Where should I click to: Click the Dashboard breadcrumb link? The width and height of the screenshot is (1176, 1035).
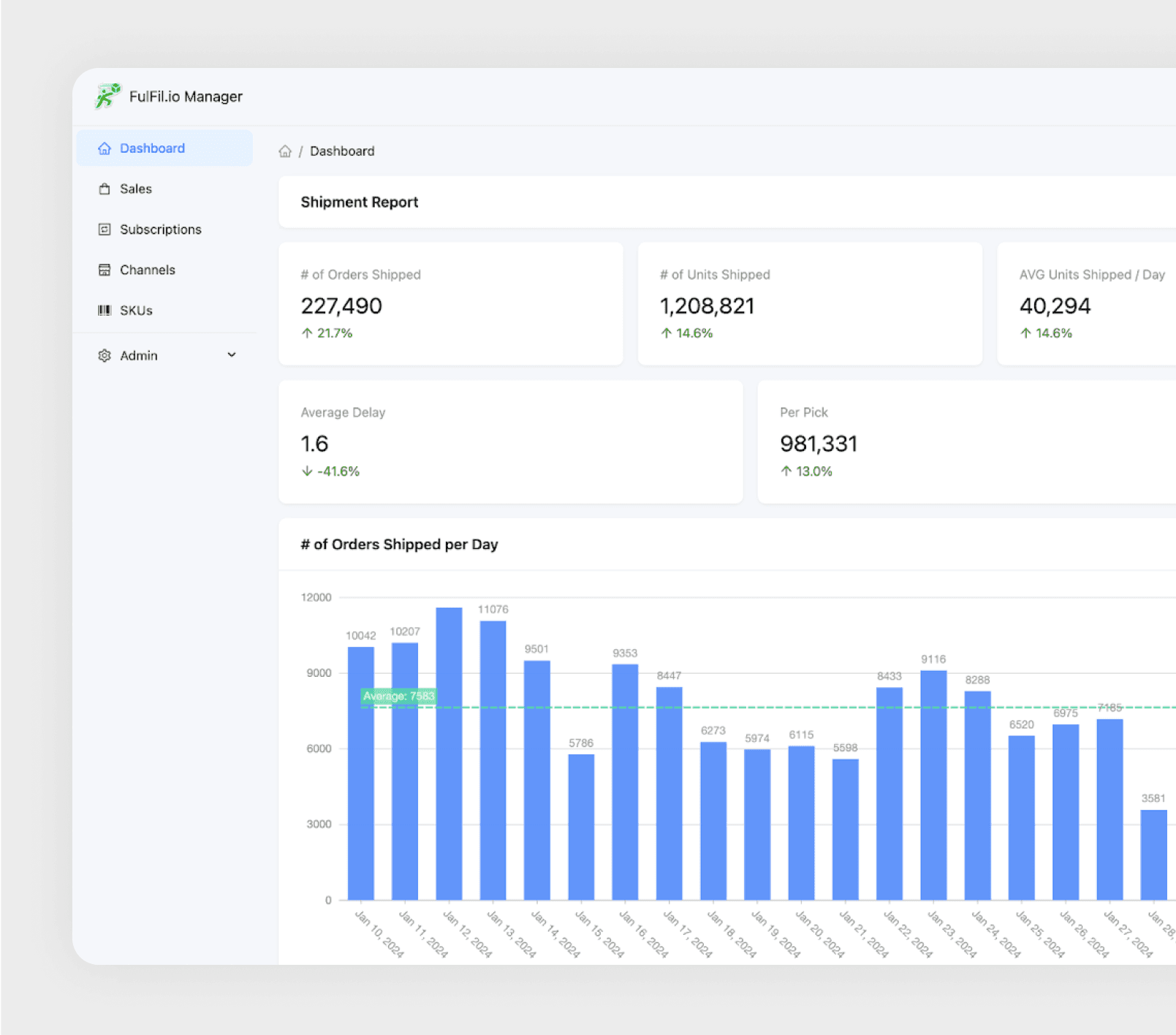coord(342,151)
